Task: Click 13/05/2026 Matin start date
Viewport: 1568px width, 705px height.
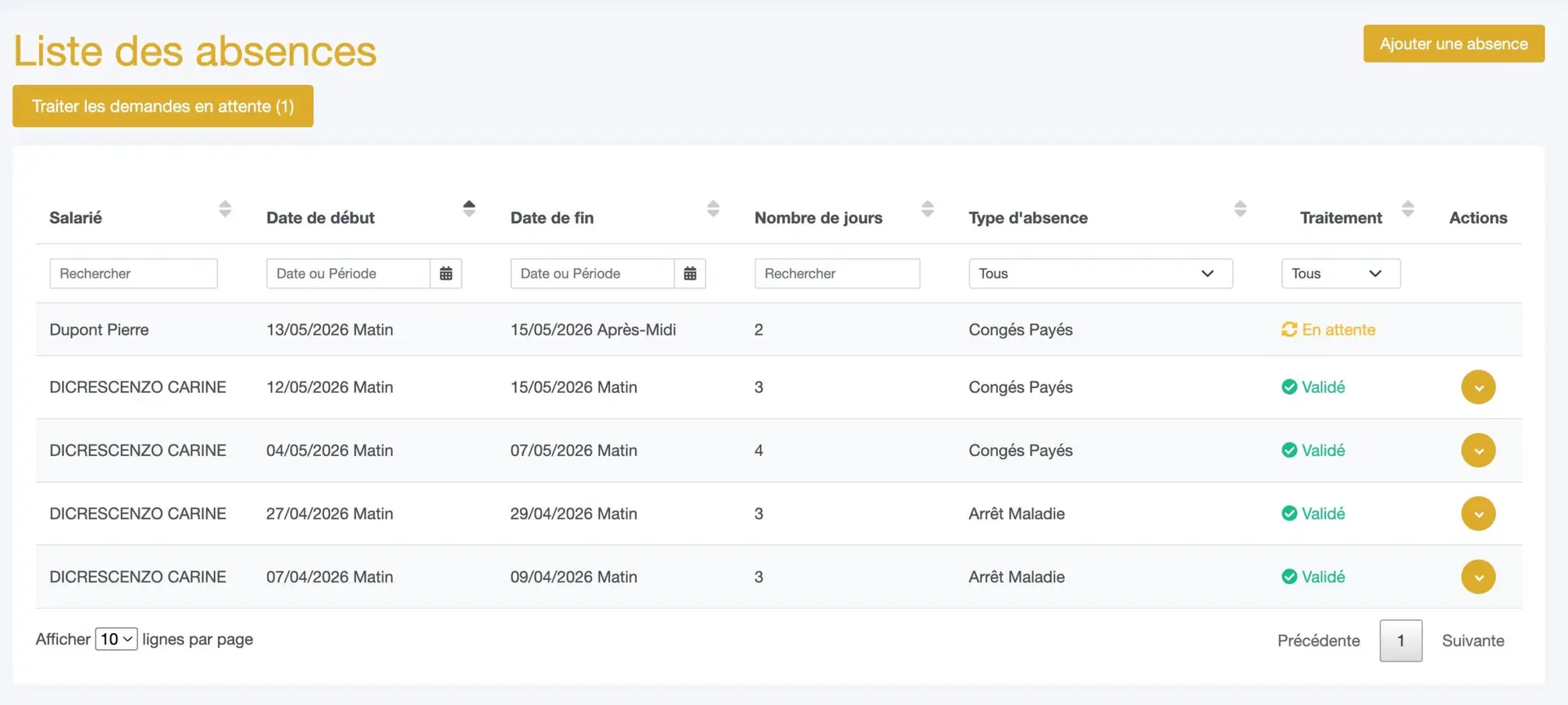Action: [329, 329]
